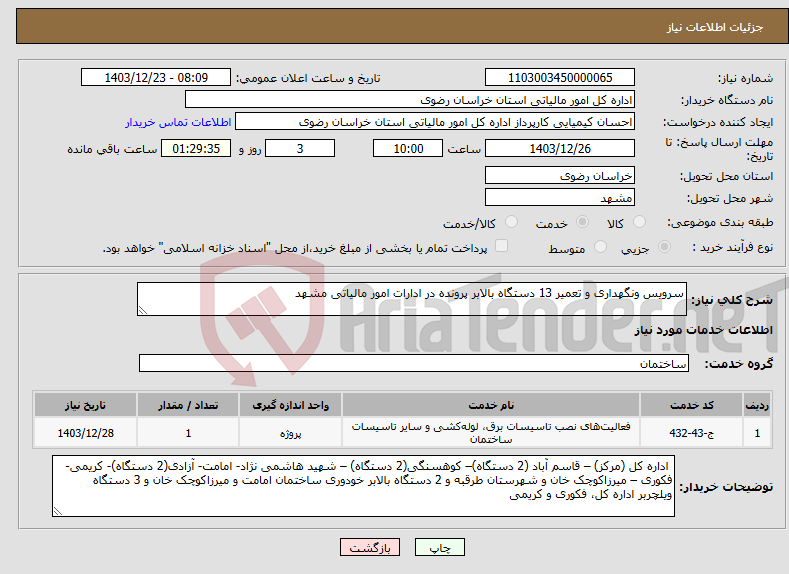Screen dimensions: 789x574
Task: Select the کالا radio button
Action: 640,222
